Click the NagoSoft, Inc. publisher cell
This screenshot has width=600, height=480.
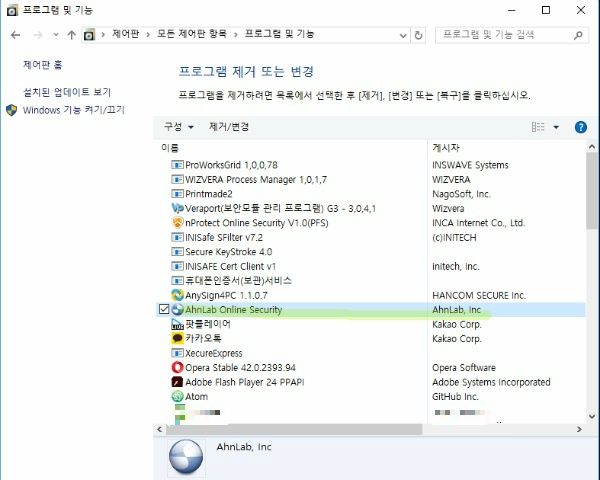coord(461,194)
